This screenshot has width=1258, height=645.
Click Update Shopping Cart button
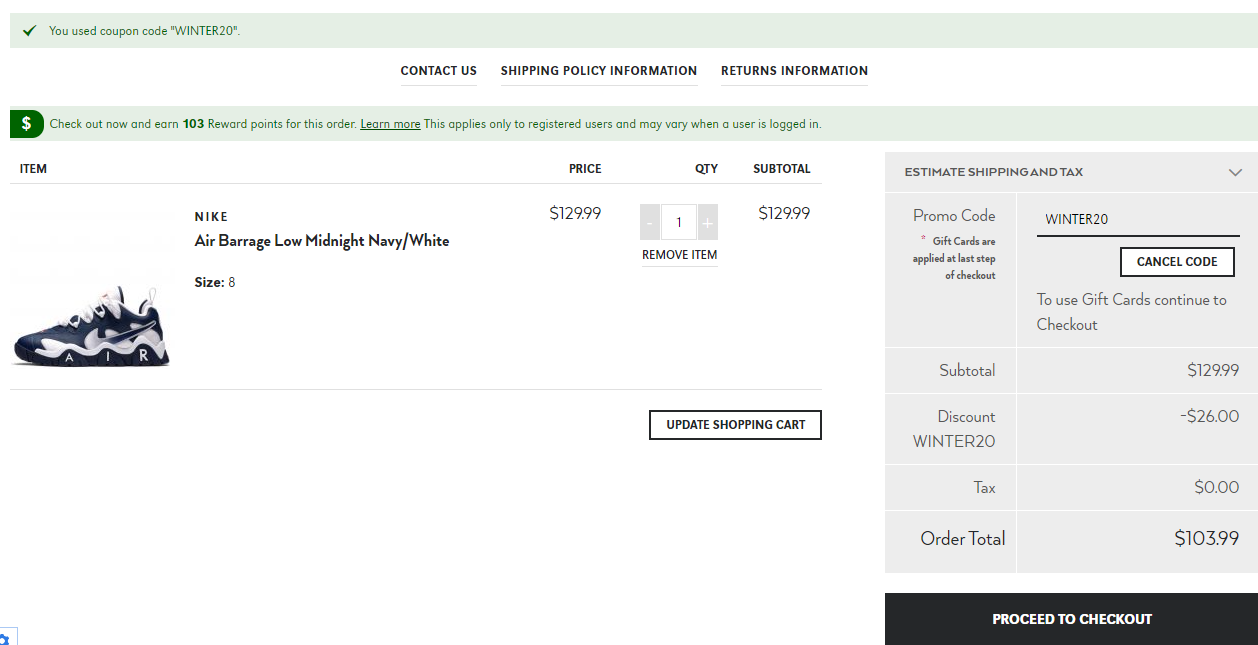click(x=736, y=425)
